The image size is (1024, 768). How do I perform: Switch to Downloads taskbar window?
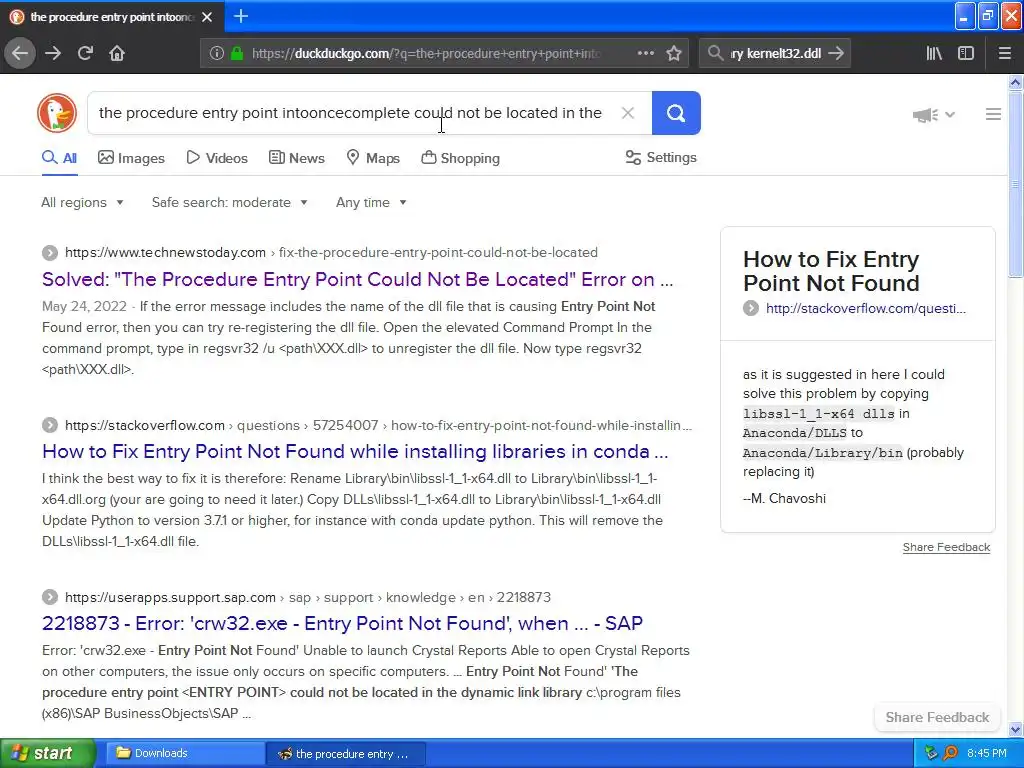(x=185, y=753)
